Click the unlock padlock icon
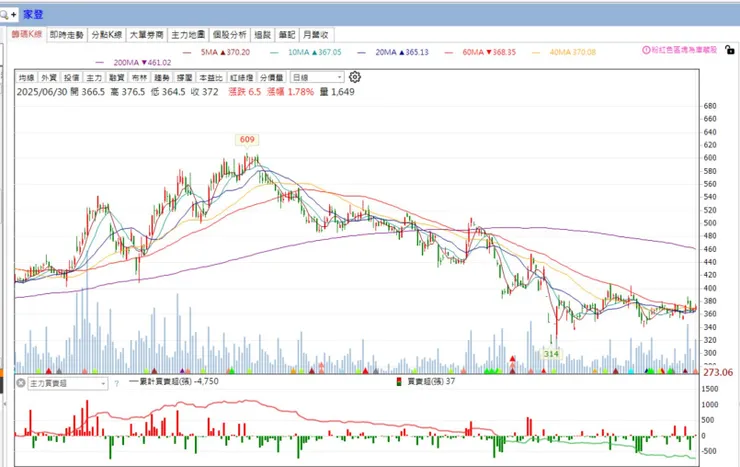Screen dimensions: 740x467 729,49
